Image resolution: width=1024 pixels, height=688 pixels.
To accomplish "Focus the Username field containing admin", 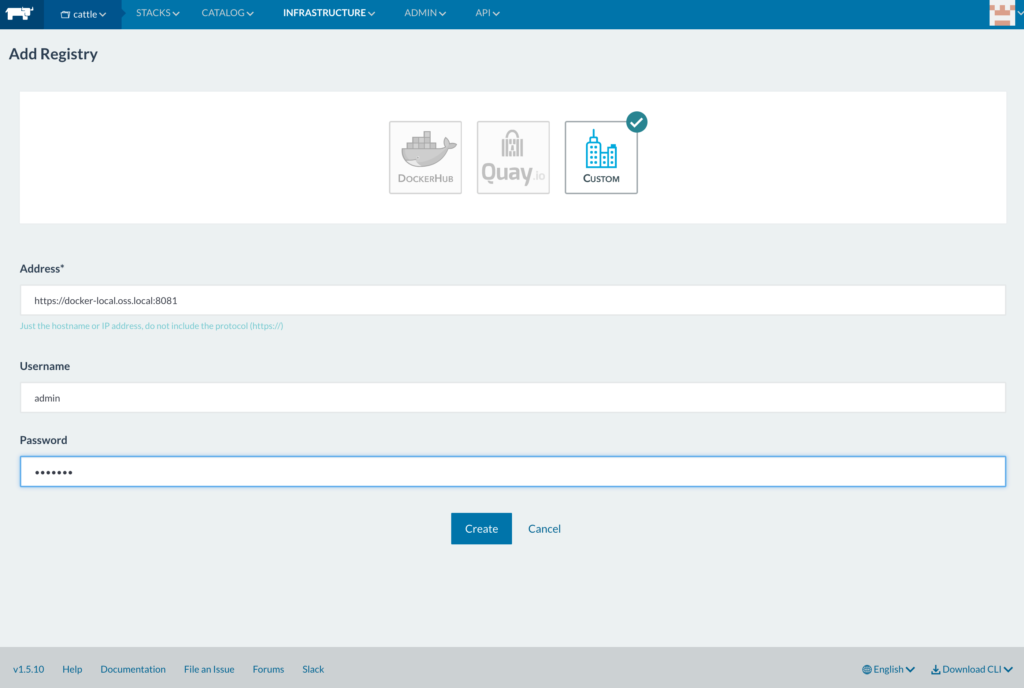I will pos(512,397).
